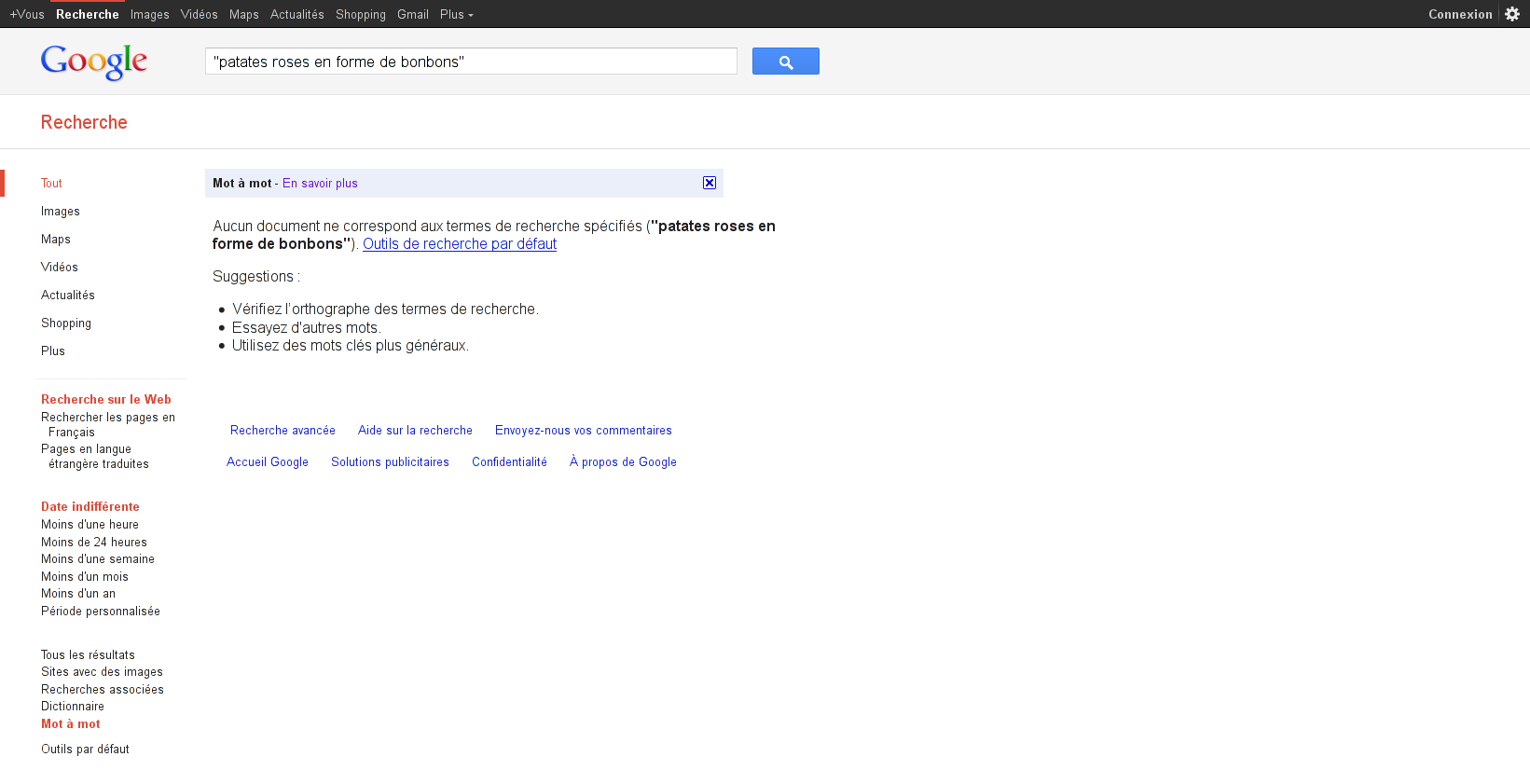The height and width of the screenshot is (784, 1530).
Task: Select 'Tous les résultats' option
Action: pos(88,655)
